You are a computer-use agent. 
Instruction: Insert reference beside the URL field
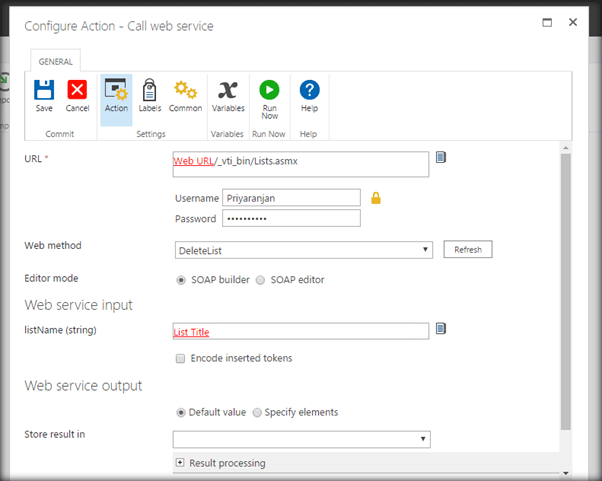tap(441, 157)
